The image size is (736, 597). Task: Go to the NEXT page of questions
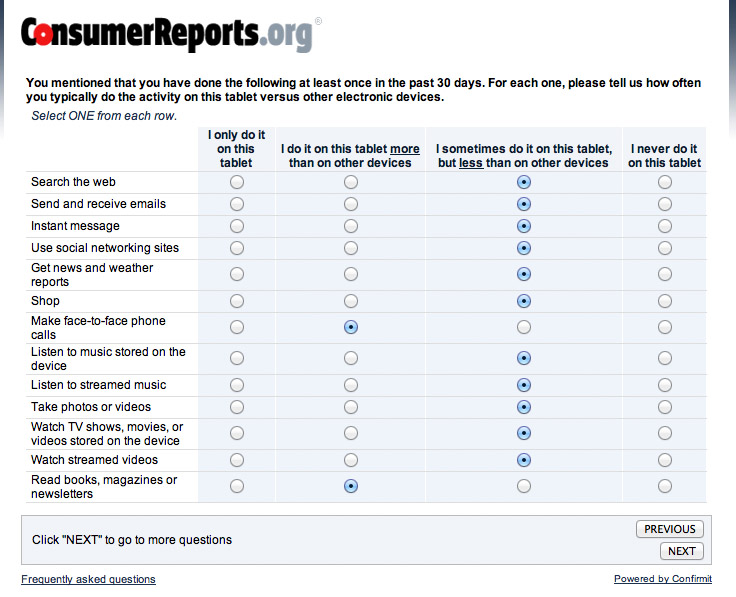(x=682, y=551)
